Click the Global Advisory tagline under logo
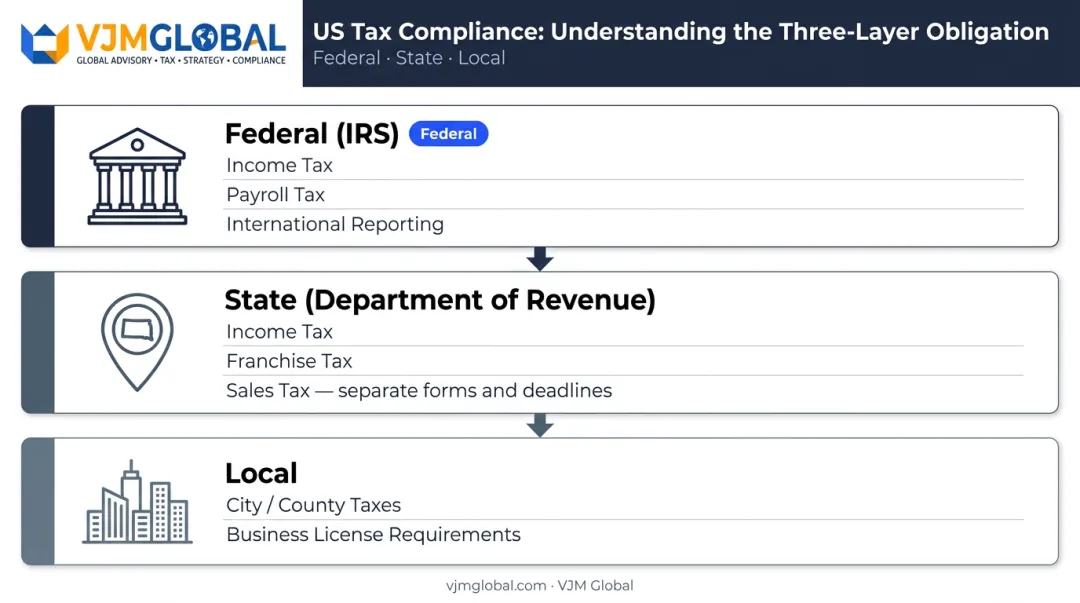 coord(180,61)
